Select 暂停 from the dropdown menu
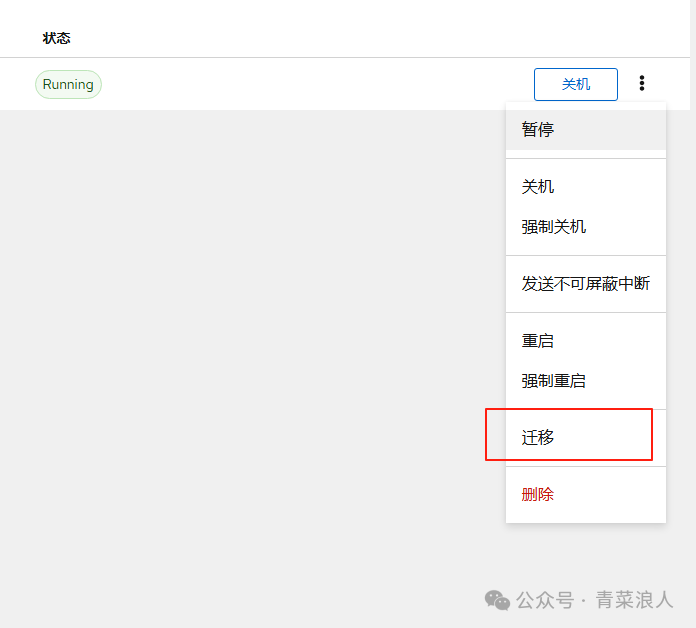Screen dimensions: 696x628 585,130
